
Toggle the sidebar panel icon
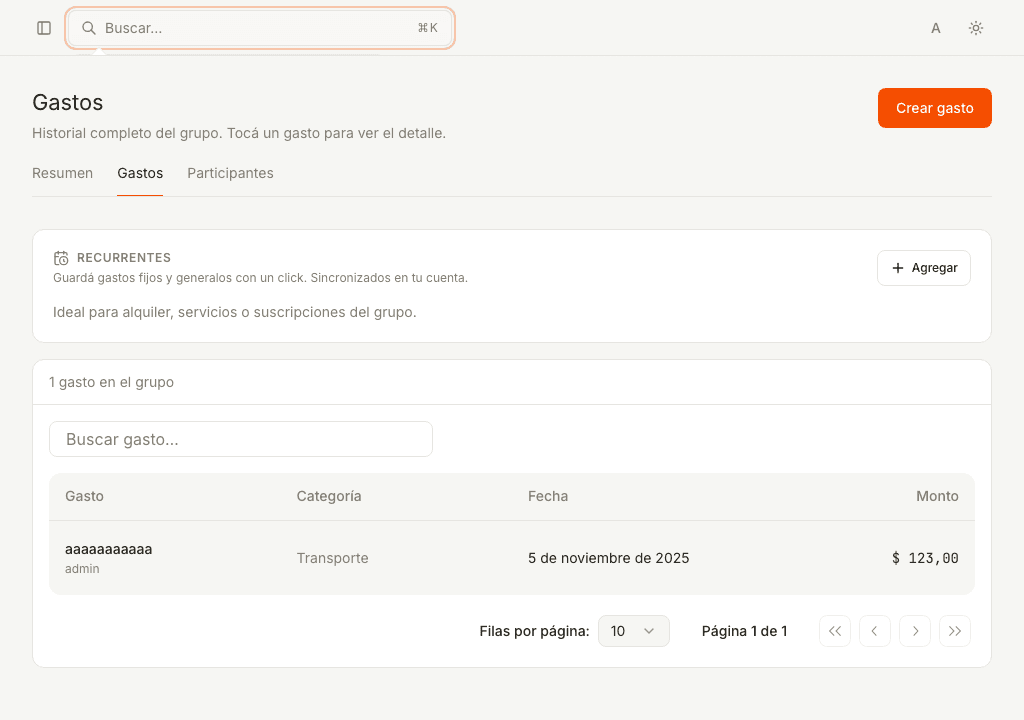pos(44,28)
